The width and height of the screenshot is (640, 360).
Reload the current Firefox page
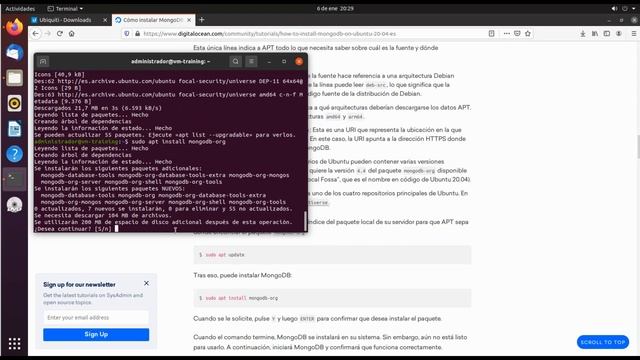(60, 33)
